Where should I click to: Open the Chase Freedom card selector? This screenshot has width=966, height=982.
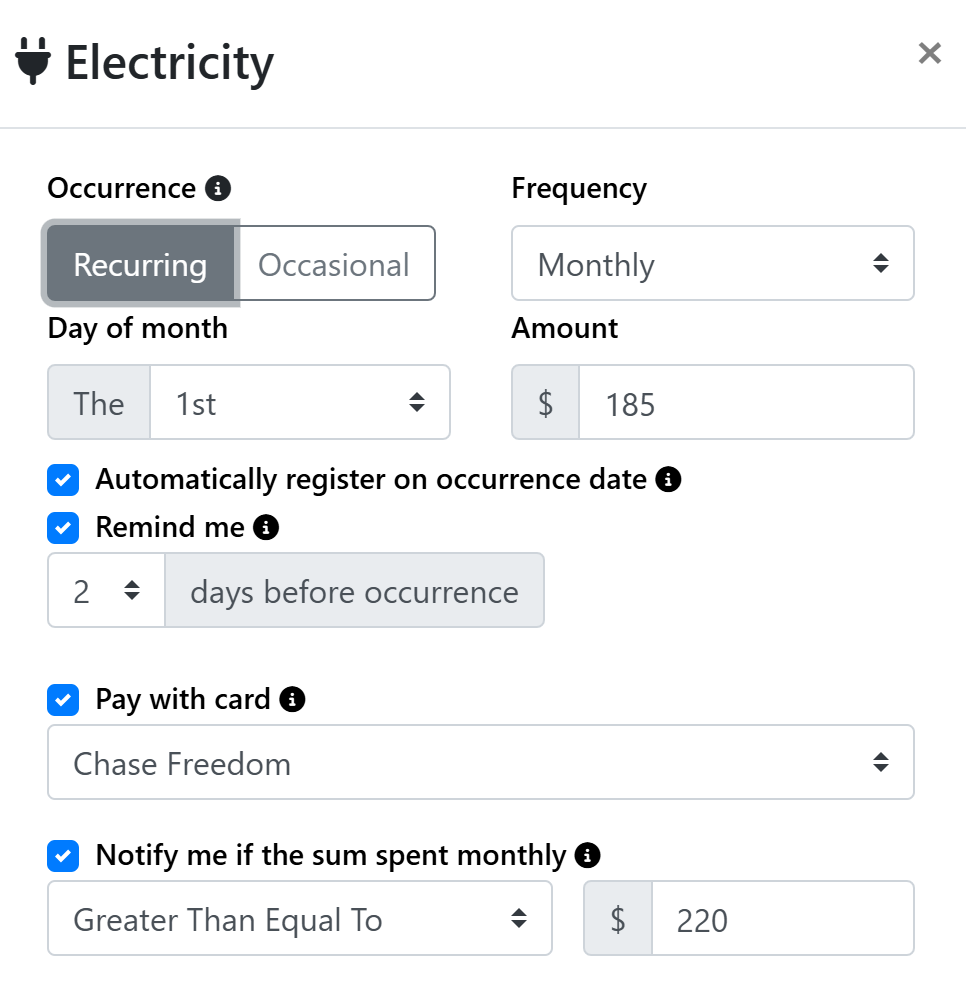[480, 762]
